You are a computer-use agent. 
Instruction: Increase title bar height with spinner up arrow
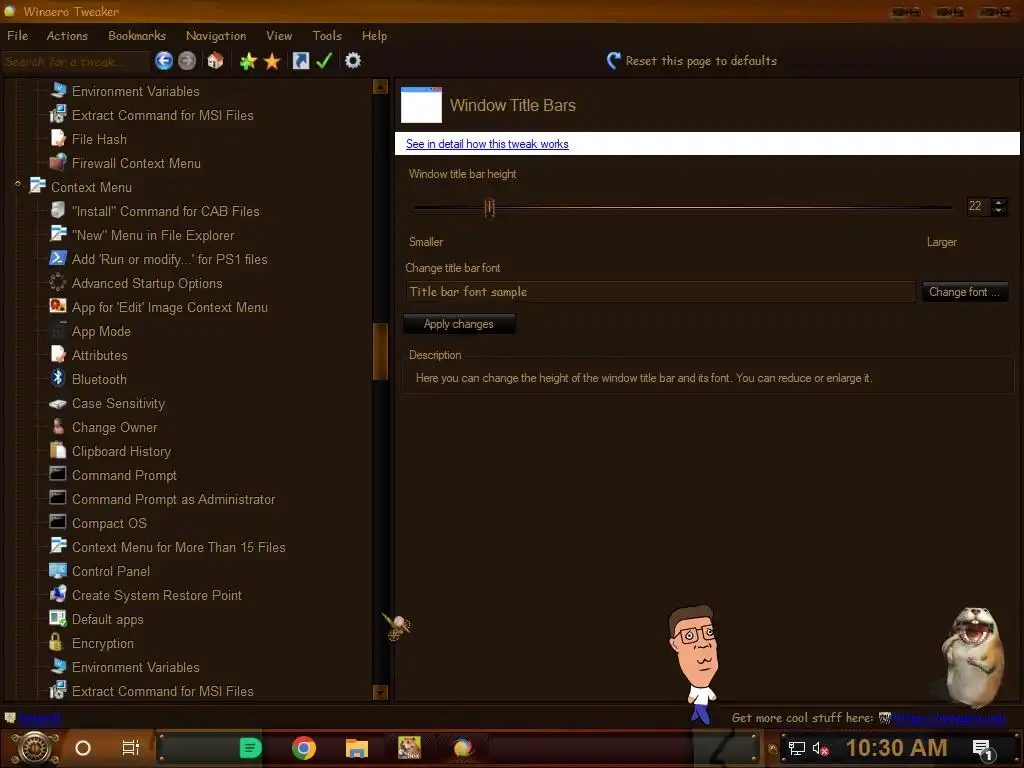click(x=998, y=202)
